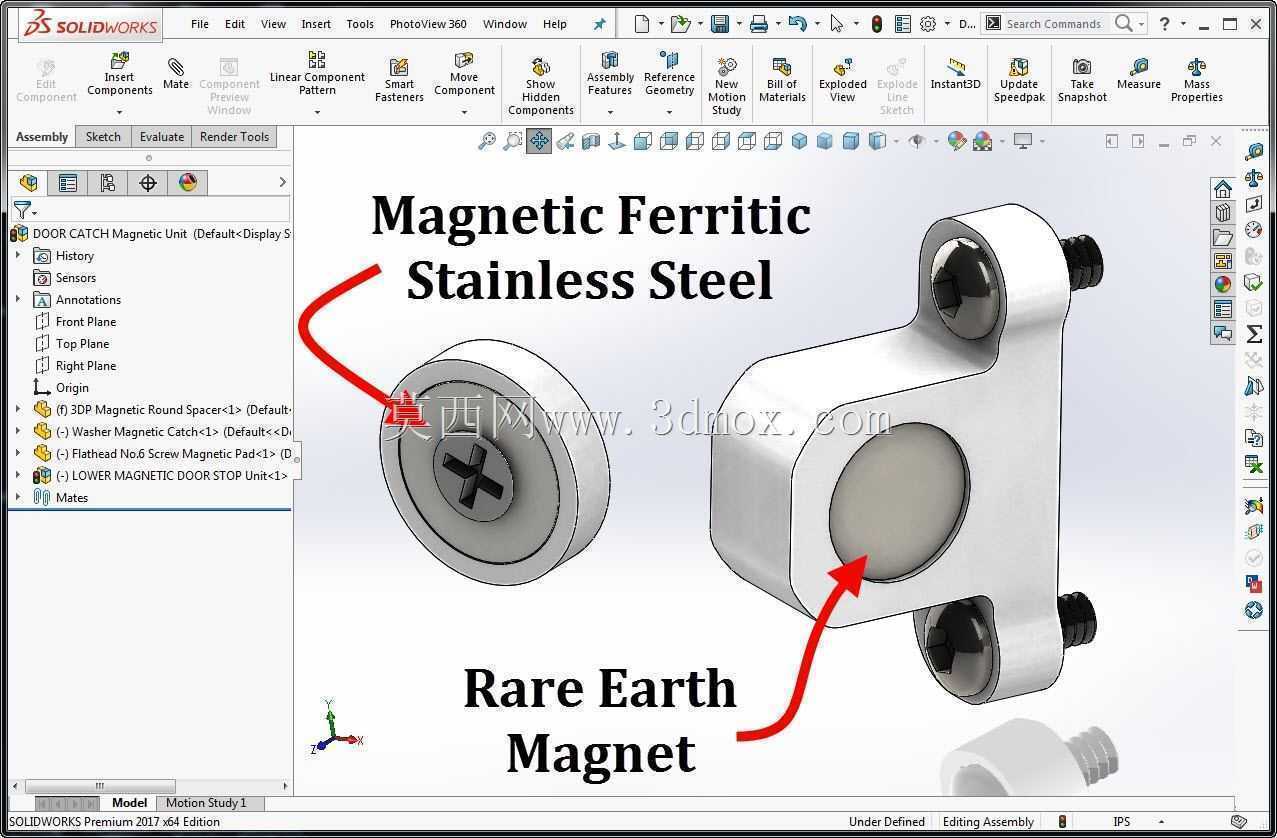Click the Print icon

[759, 24]
